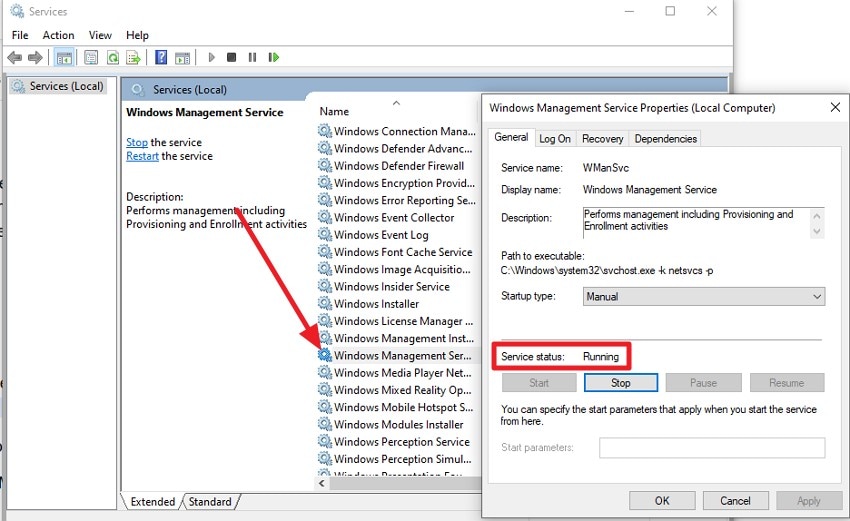
Task: Click the Stop the service link
Action: (x=137, y=142)
